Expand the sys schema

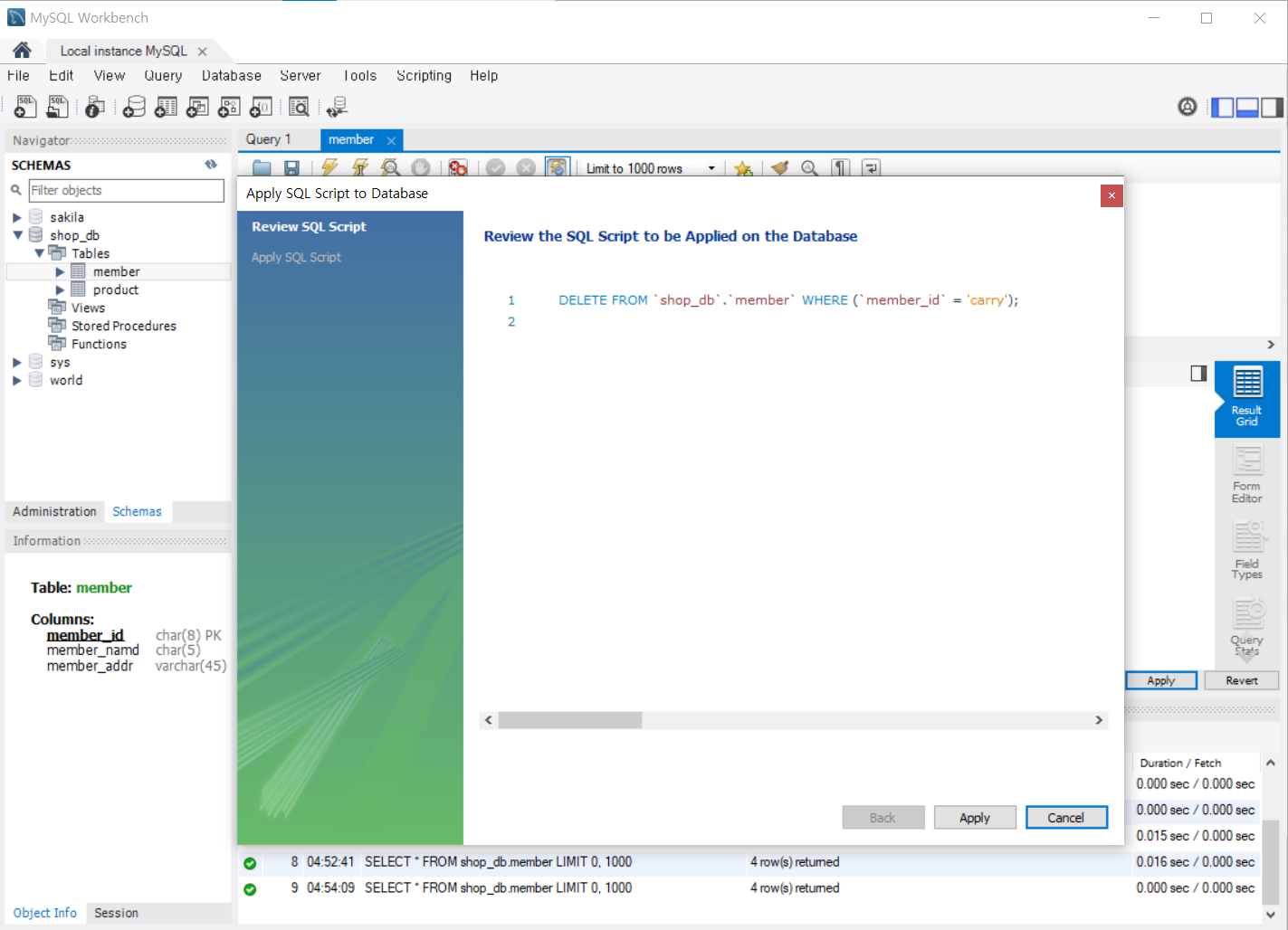[x=16, y=362]
